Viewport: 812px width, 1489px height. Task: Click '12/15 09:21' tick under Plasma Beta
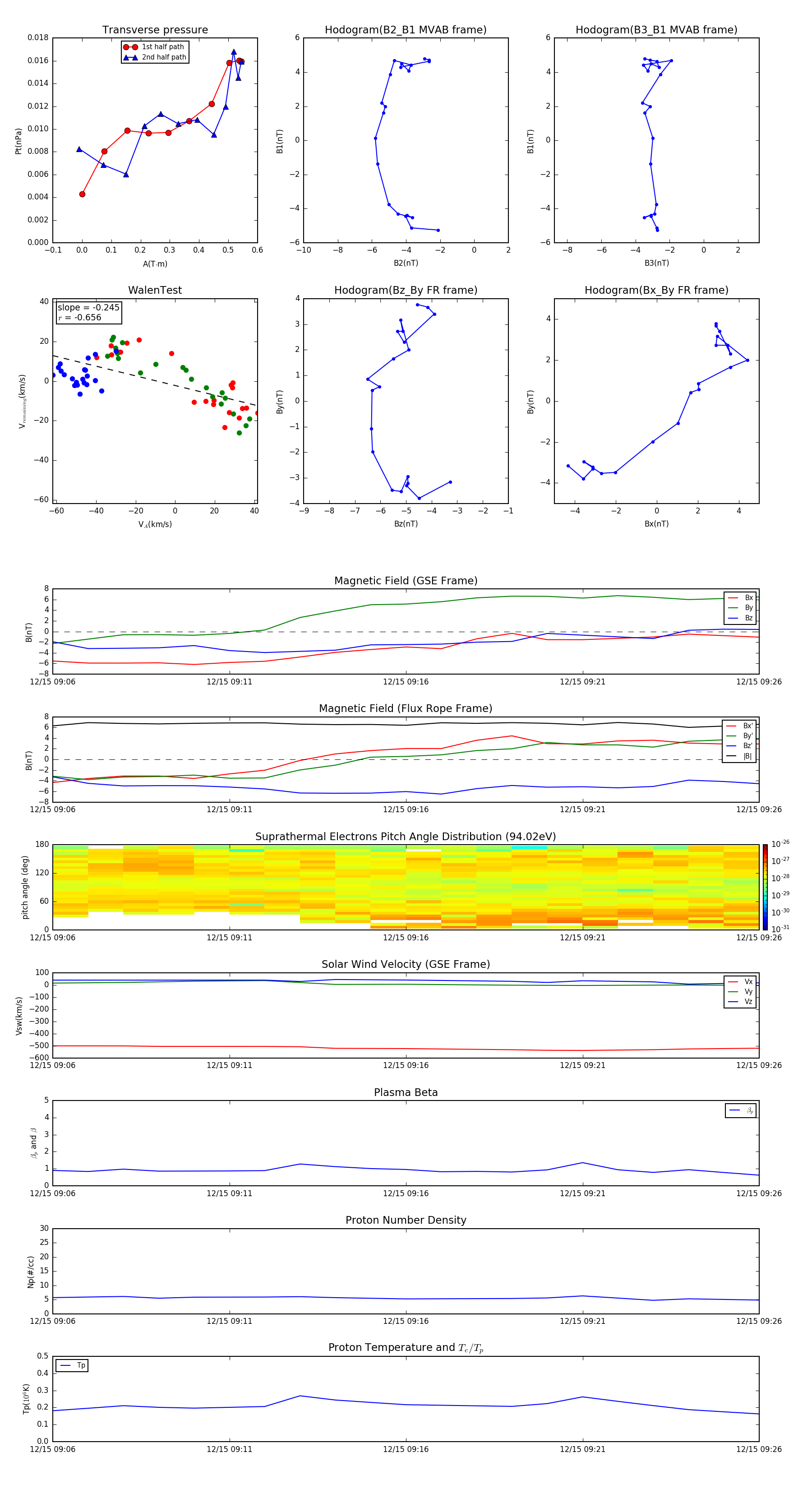[x=582, y=1193]
